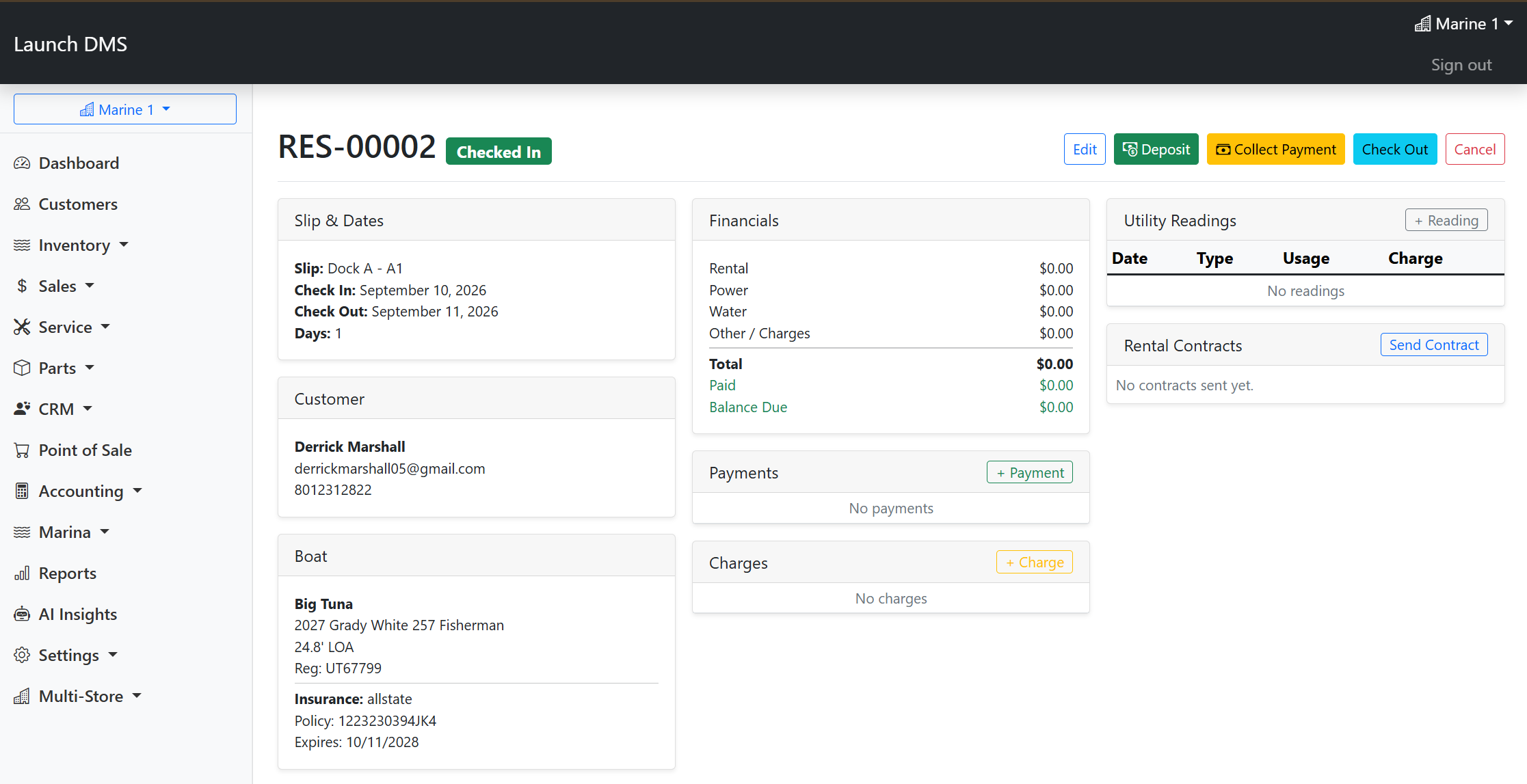This screenshot has height=784, width=1527.
Task: Click the Point of Sale cart icon
Action: click(x=22, y=450)
